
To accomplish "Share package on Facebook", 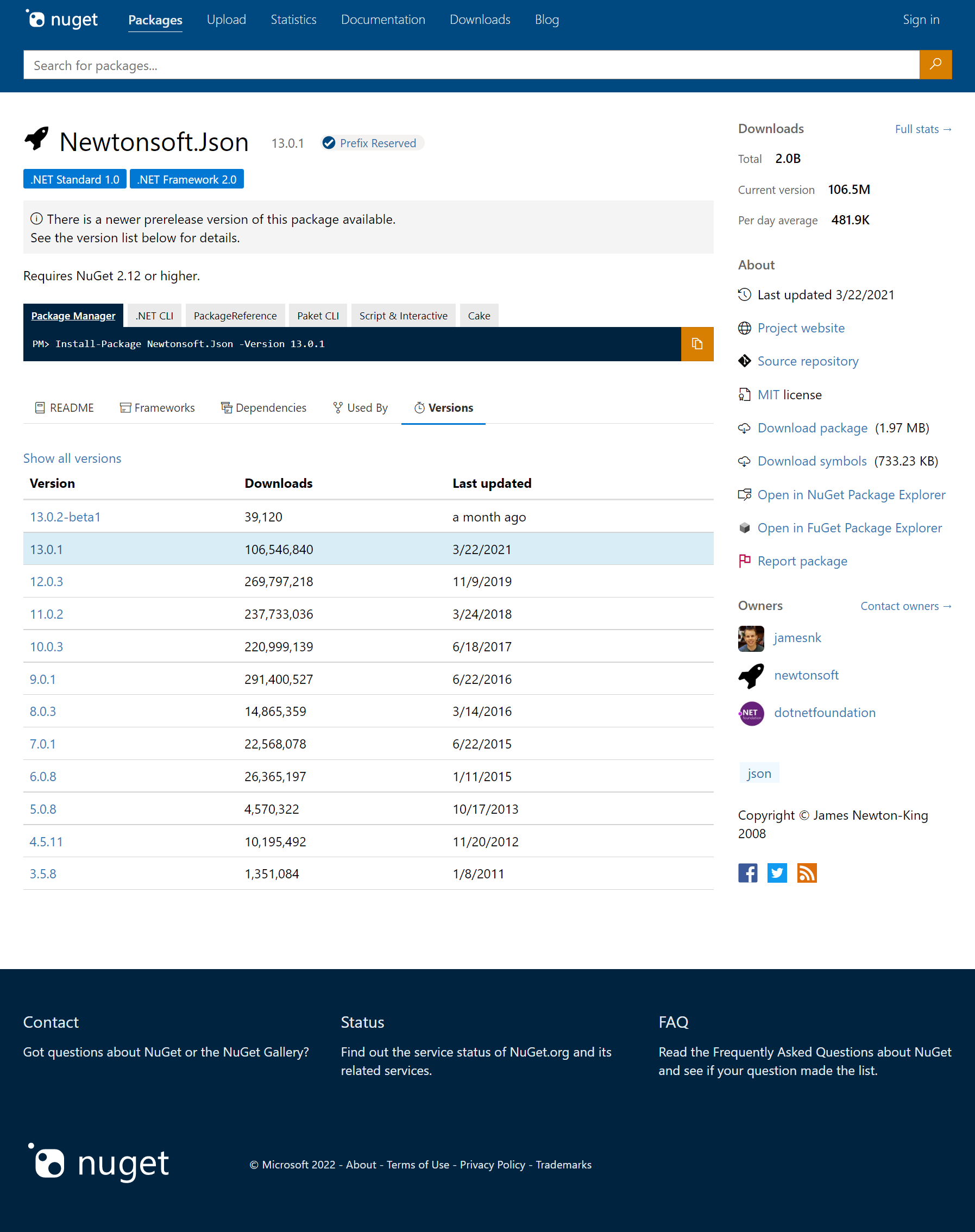I will [x=748, y=872].
